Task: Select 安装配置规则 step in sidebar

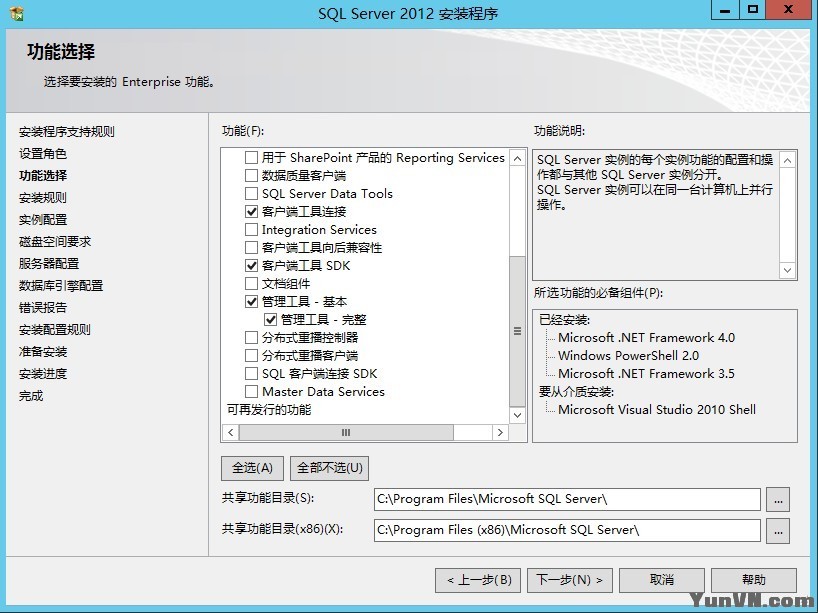Action: pos(55,330)
